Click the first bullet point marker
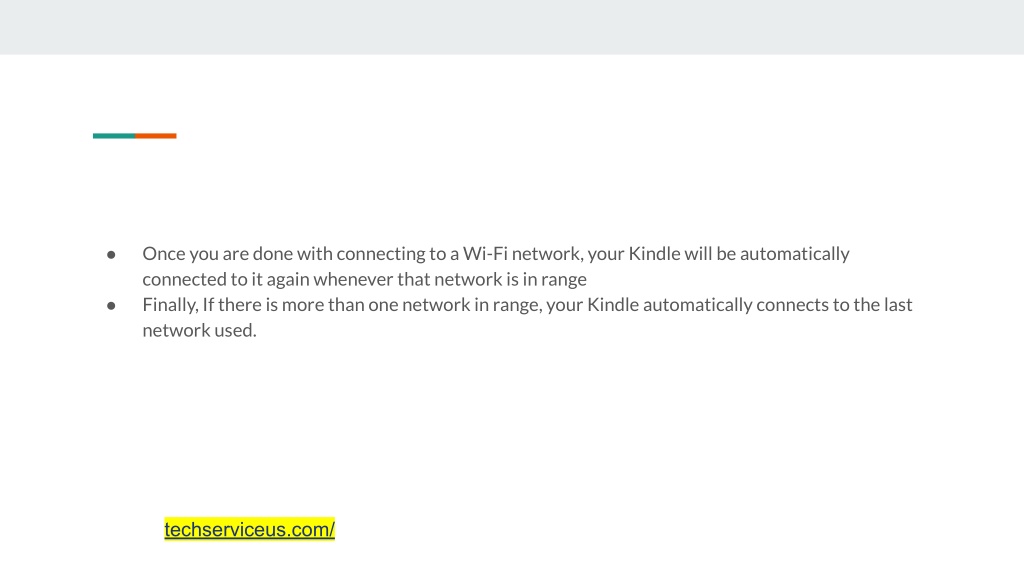Image resolution: width=1024 pixels, height=576 pixels. (111, 255)
